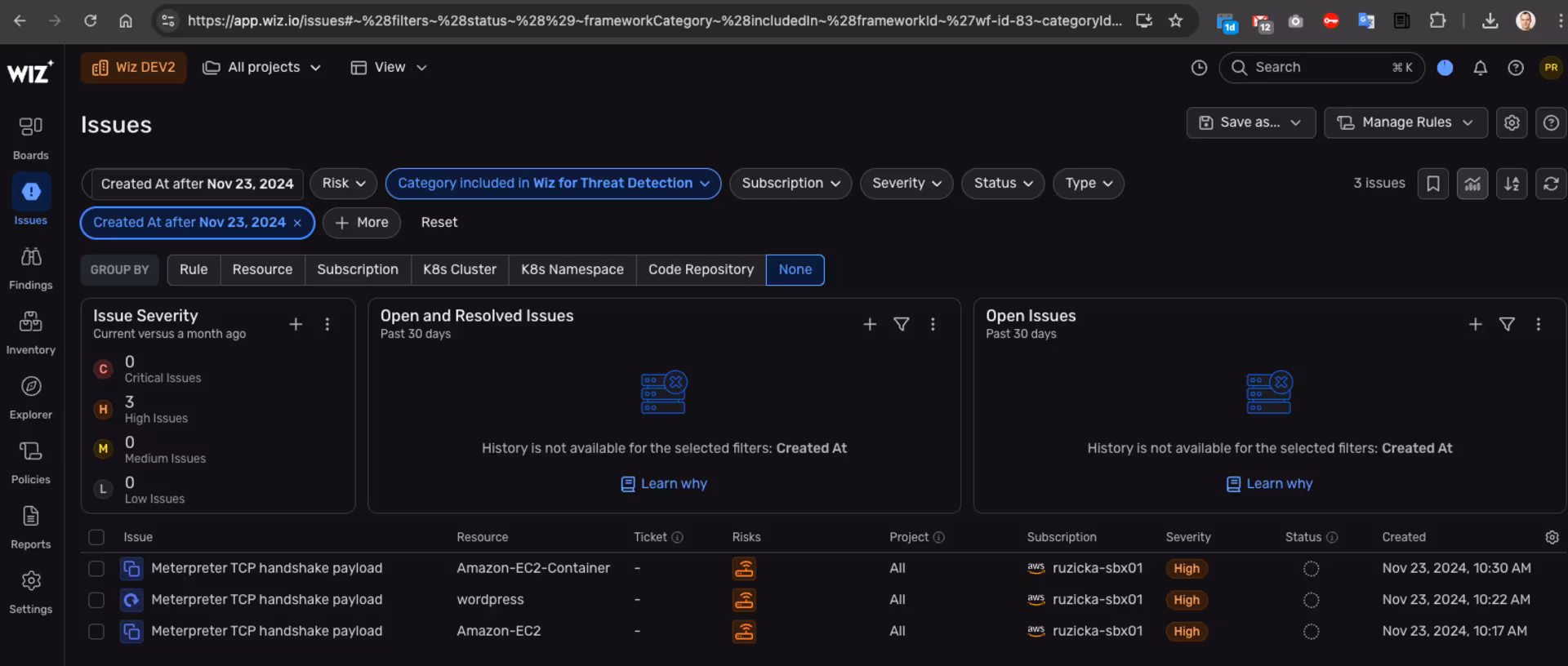The height and width of the screenshot is (666, 1568).
Task: Check the wordpress issue row checkbox
Action: pos(96,600)
